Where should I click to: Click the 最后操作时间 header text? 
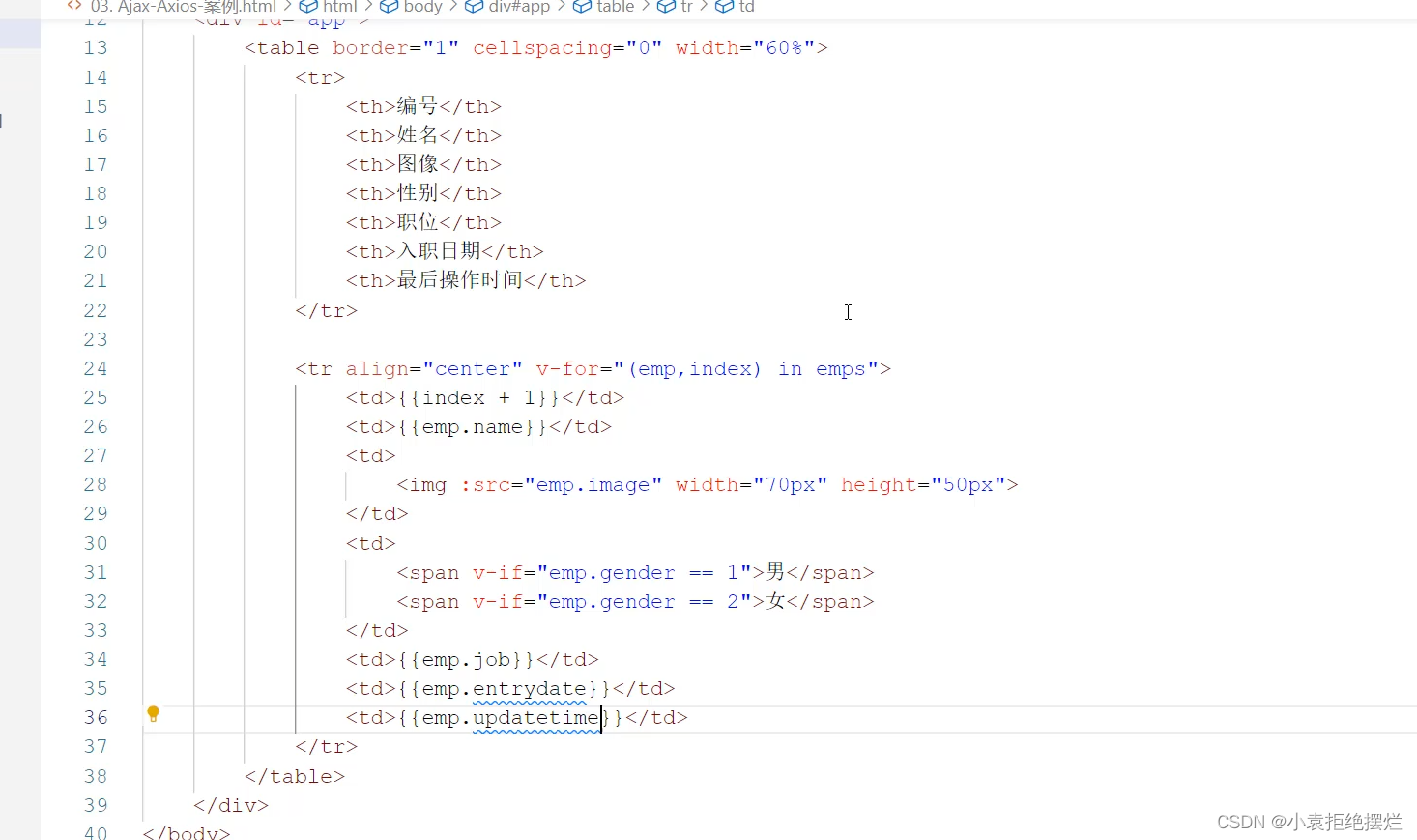click(x=460, y=279)
